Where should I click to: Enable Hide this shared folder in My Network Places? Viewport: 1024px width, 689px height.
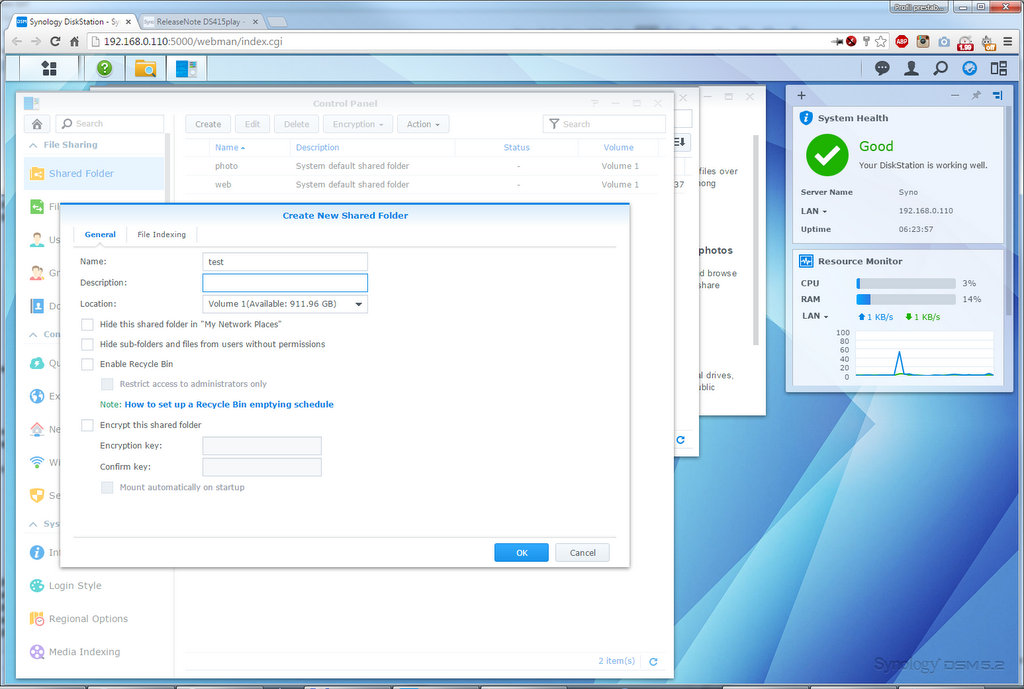[x=87, y=324]
